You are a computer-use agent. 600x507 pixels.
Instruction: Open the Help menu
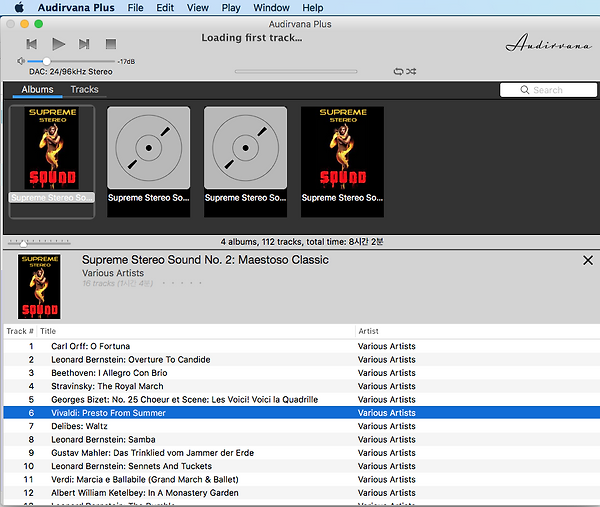coord(313,8)
